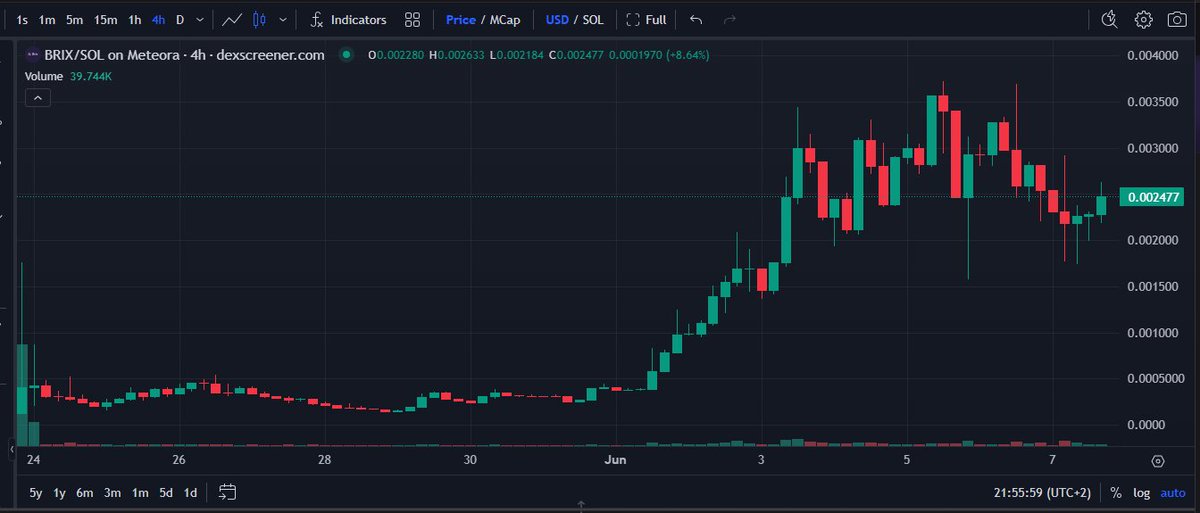Open chart settings gear
The height and width of the screenshot is (513, 1200).
(1144, 19)
